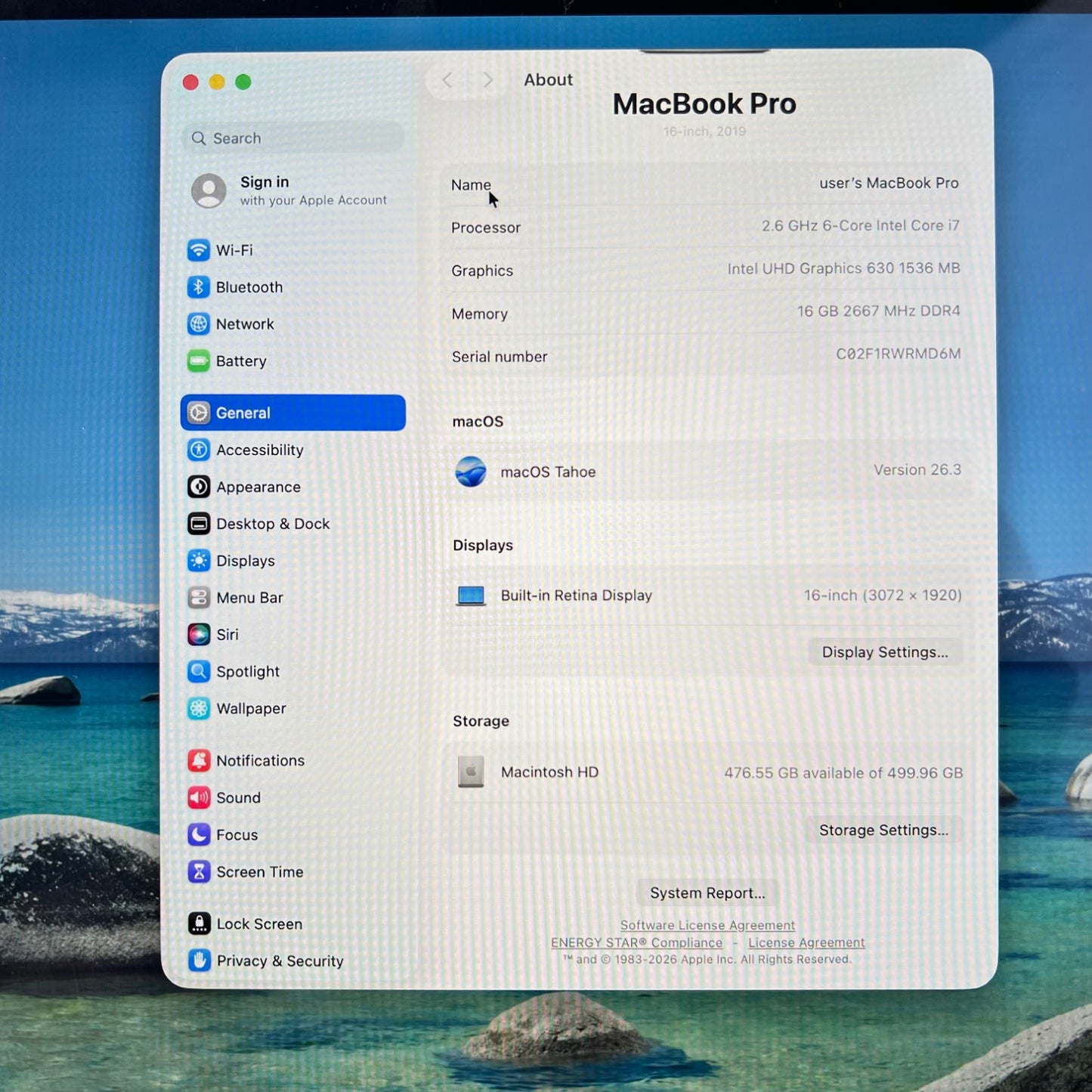The width and height of the screenshot is (1092, 1092).
Task: Click the Storage Settings... button
Action: click(883, 830)
